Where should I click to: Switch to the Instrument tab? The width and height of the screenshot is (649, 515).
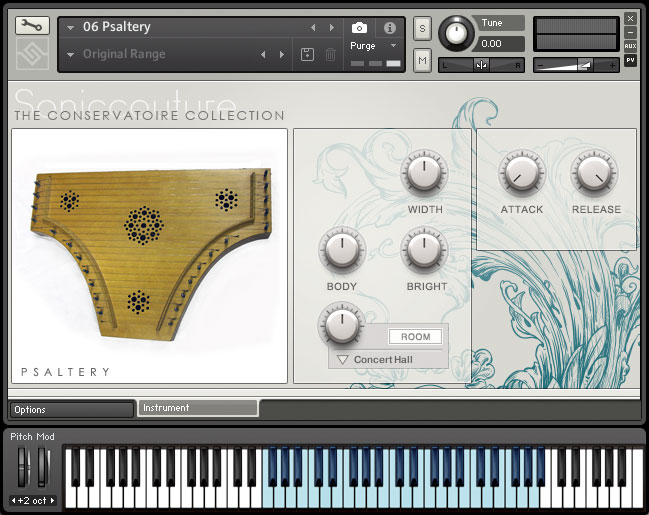(198, 408)
